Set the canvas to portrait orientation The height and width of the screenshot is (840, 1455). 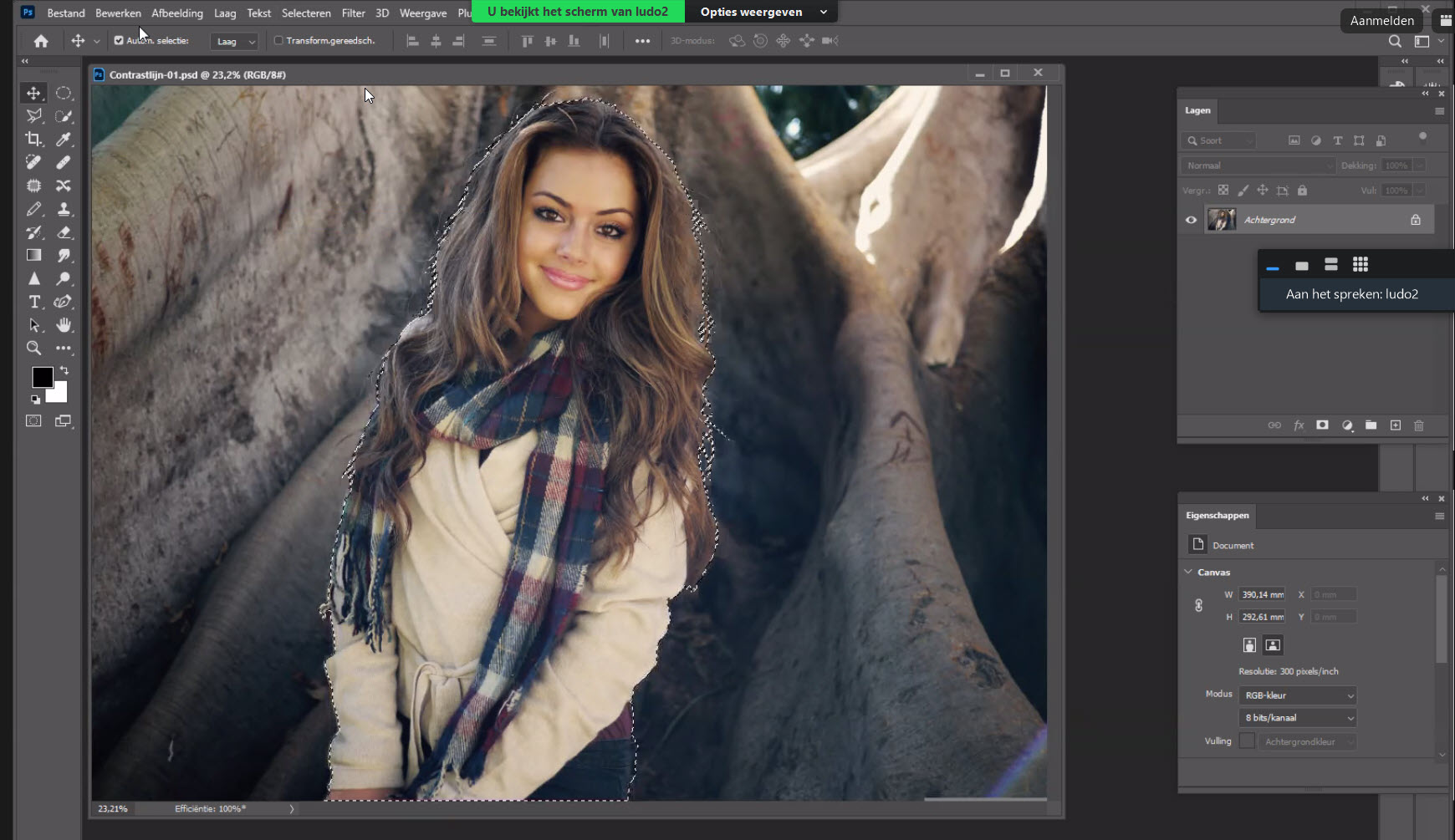[x=1249, y=644]
